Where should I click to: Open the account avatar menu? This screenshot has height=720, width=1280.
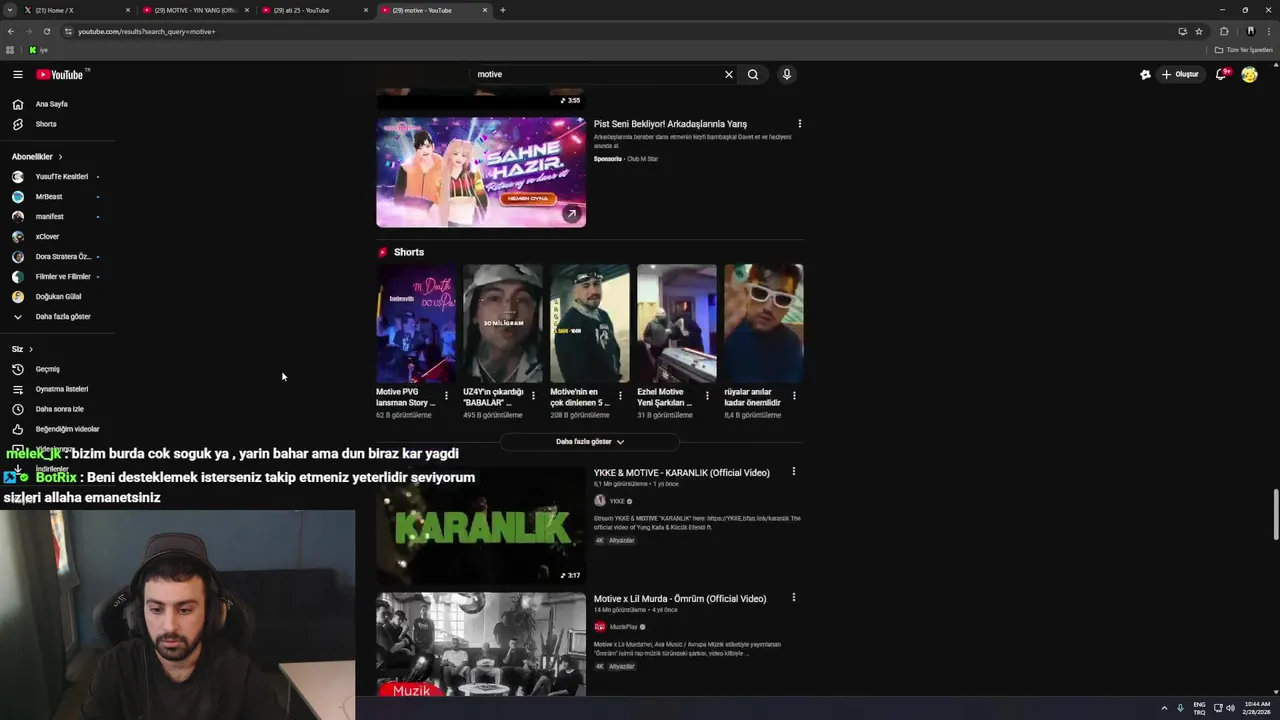point(1249,74)
